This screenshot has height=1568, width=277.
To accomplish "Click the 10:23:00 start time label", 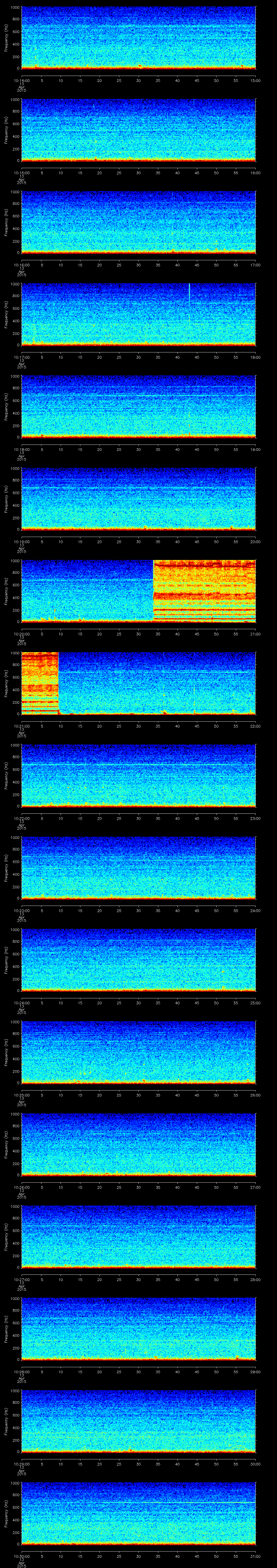I will (x=21, y=910).
